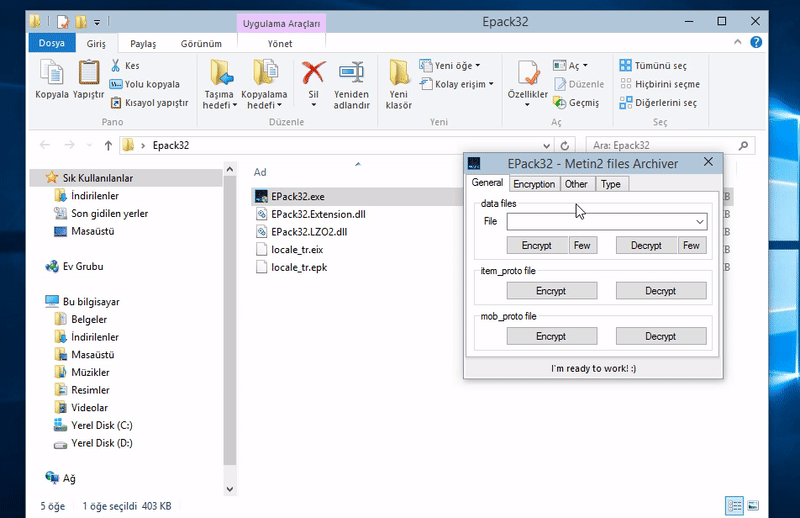Select the locale_tr.epk file
The width and height of the screenshot is (800, 518).
(x=299, y=267)
